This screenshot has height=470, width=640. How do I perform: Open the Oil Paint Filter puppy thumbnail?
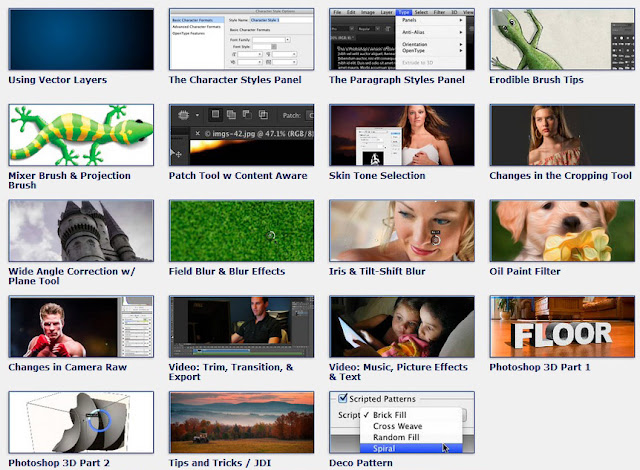tap(562, 231)
